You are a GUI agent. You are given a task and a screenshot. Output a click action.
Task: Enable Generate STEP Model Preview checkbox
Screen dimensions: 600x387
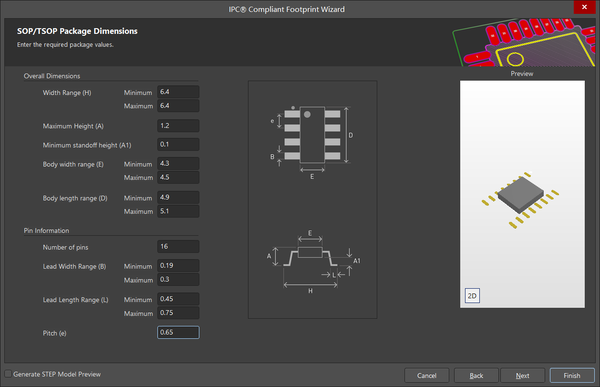[8, 374]
